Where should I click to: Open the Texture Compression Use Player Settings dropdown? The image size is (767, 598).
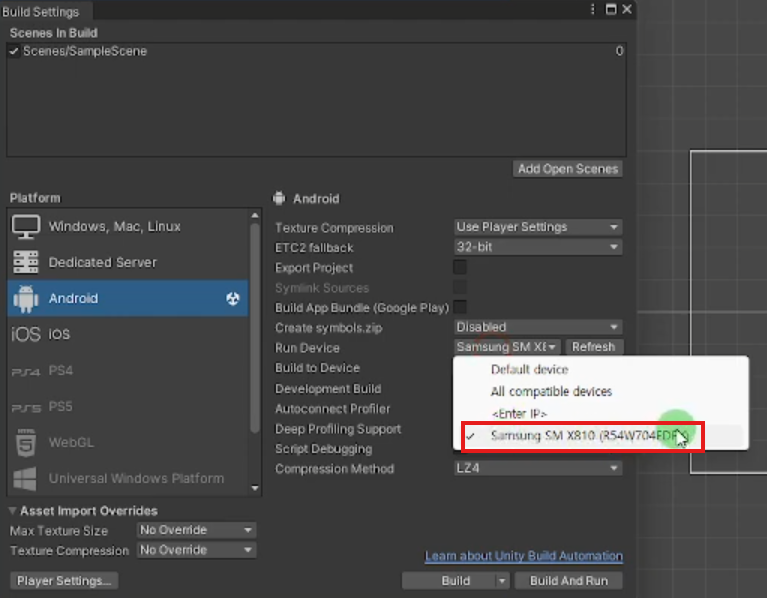[x=538, y=227]
